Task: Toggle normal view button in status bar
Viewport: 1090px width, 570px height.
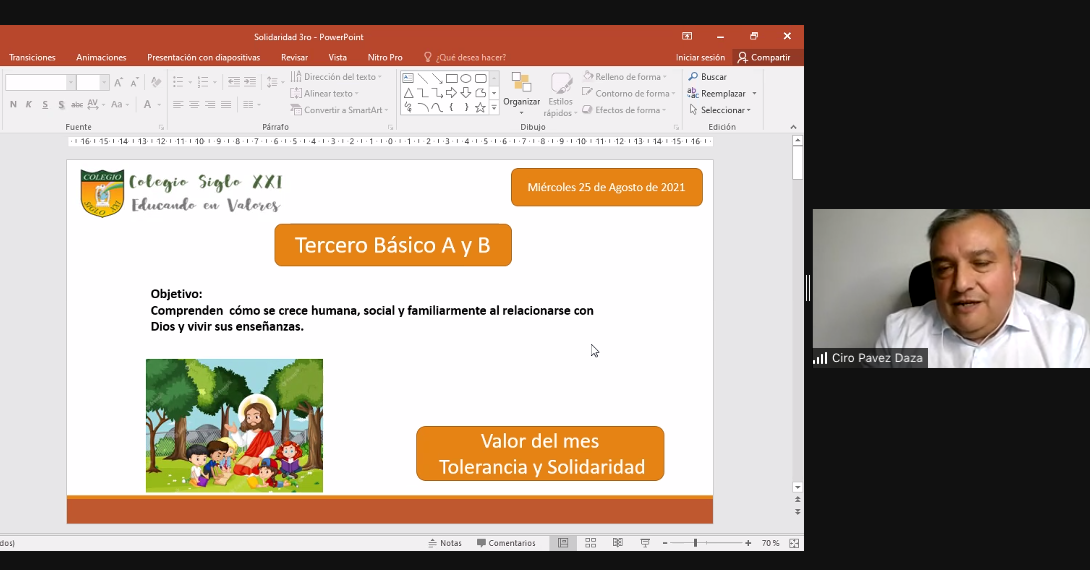Action: tap(563, 543)
